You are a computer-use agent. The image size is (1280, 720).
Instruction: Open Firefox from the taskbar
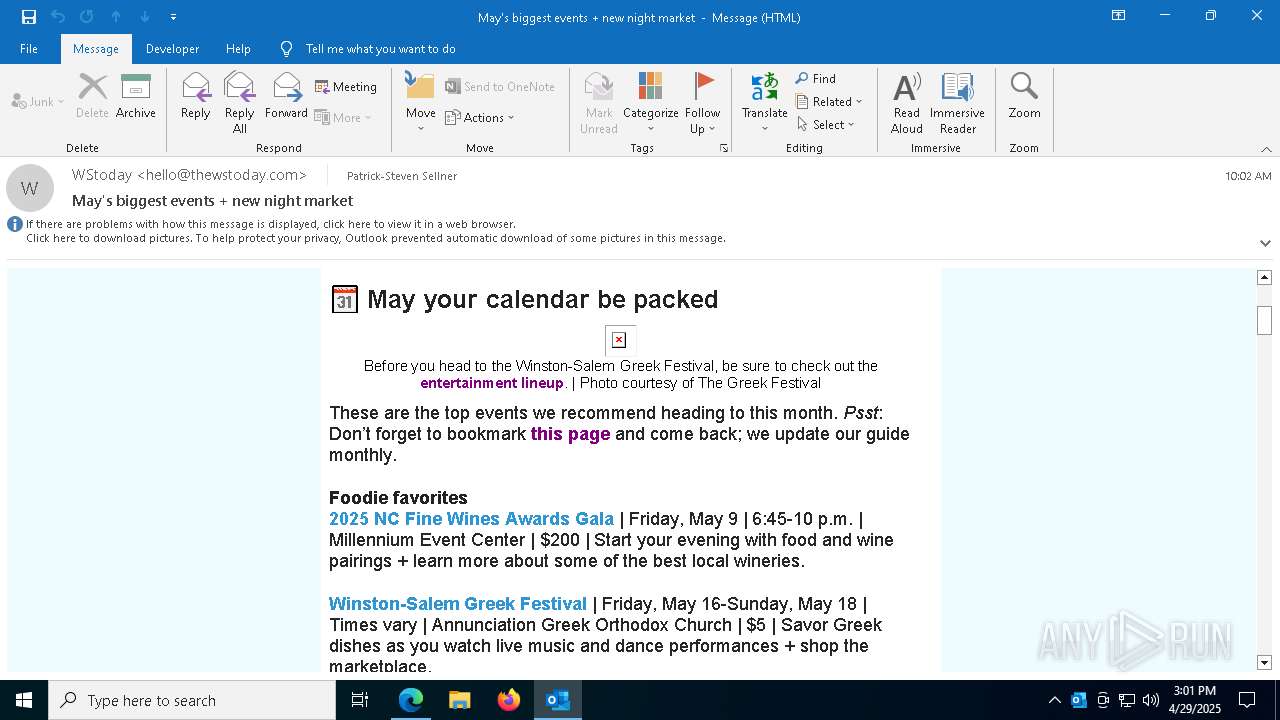(x=509, y=700)
